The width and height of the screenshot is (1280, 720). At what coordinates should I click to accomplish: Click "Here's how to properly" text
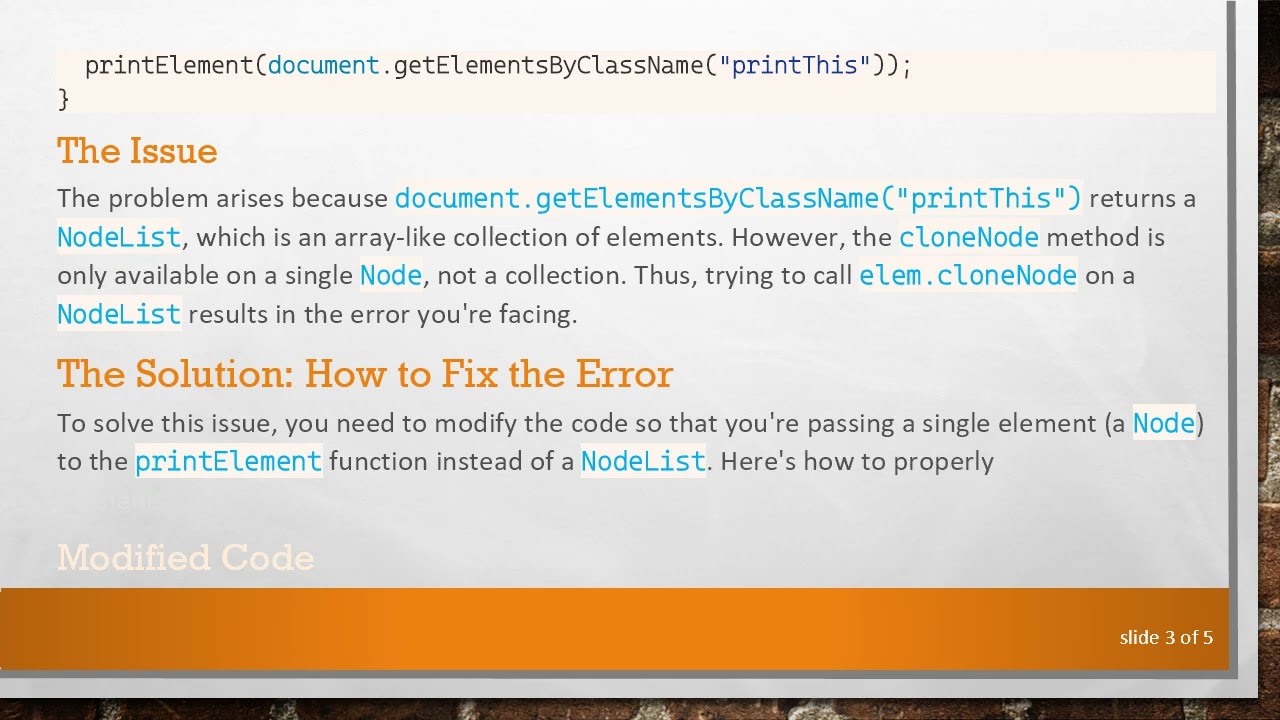856,461
